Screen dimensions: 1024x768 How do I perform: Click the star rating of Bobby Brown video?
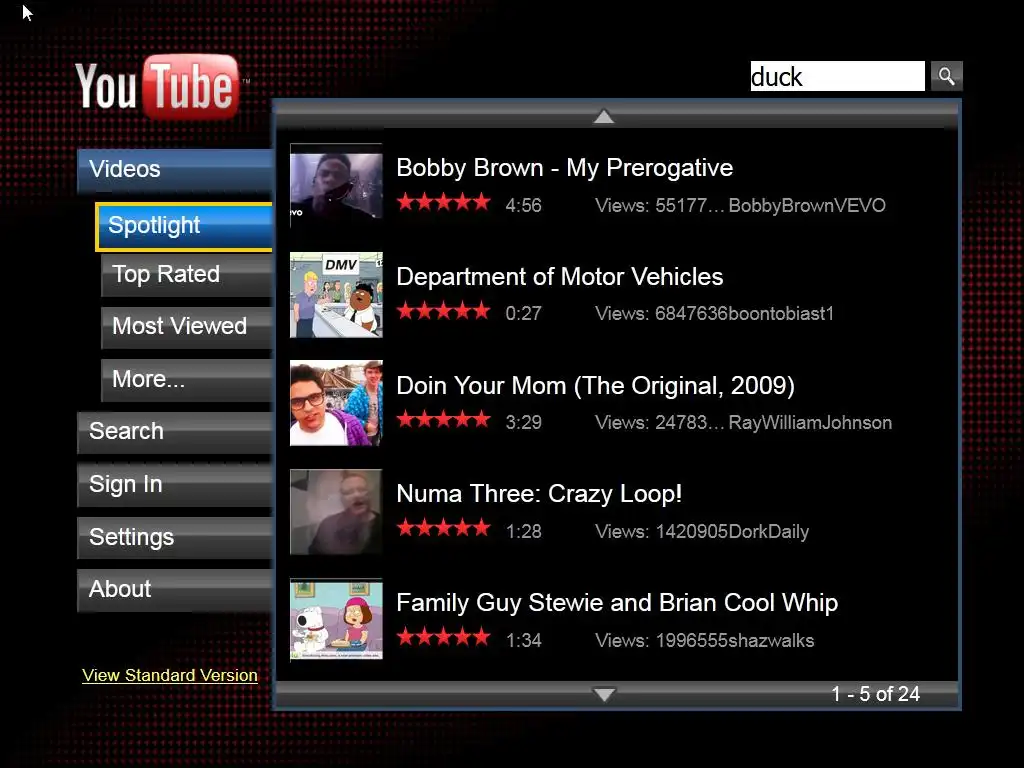(x=443, y=202)
